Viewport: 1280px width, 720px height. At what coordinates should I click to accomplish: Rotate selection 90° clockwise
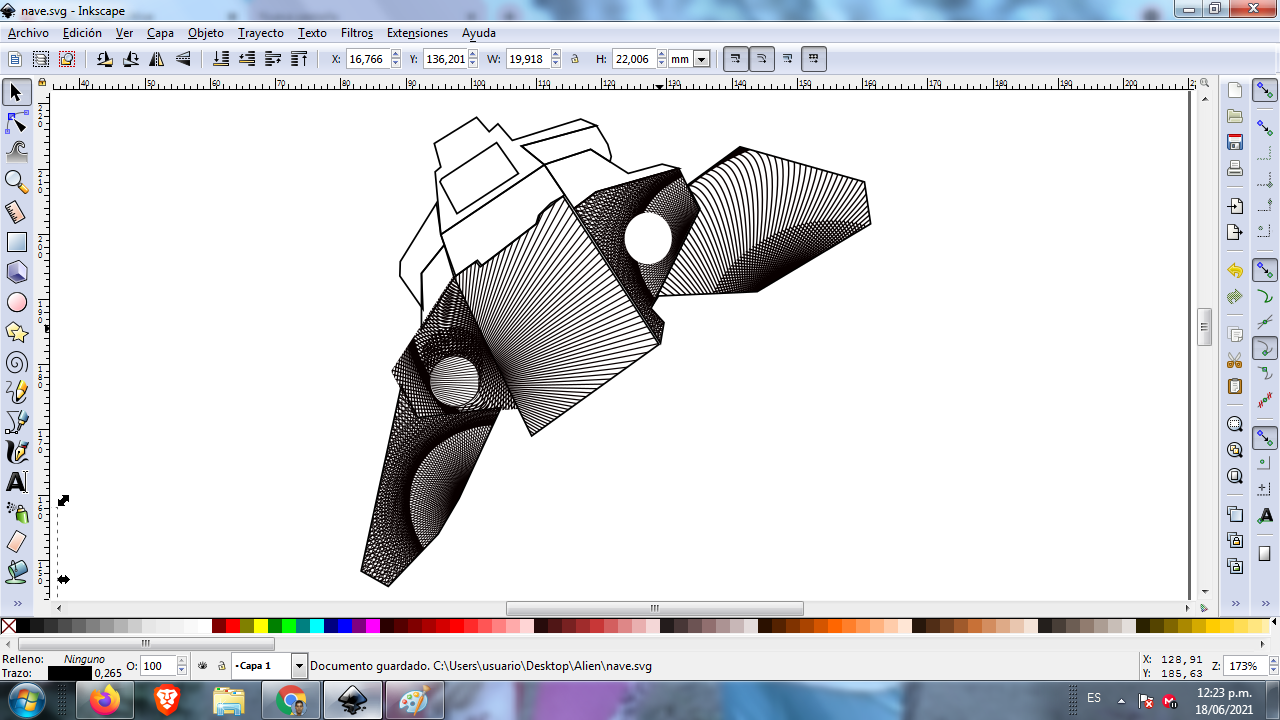tap(130, 59)
